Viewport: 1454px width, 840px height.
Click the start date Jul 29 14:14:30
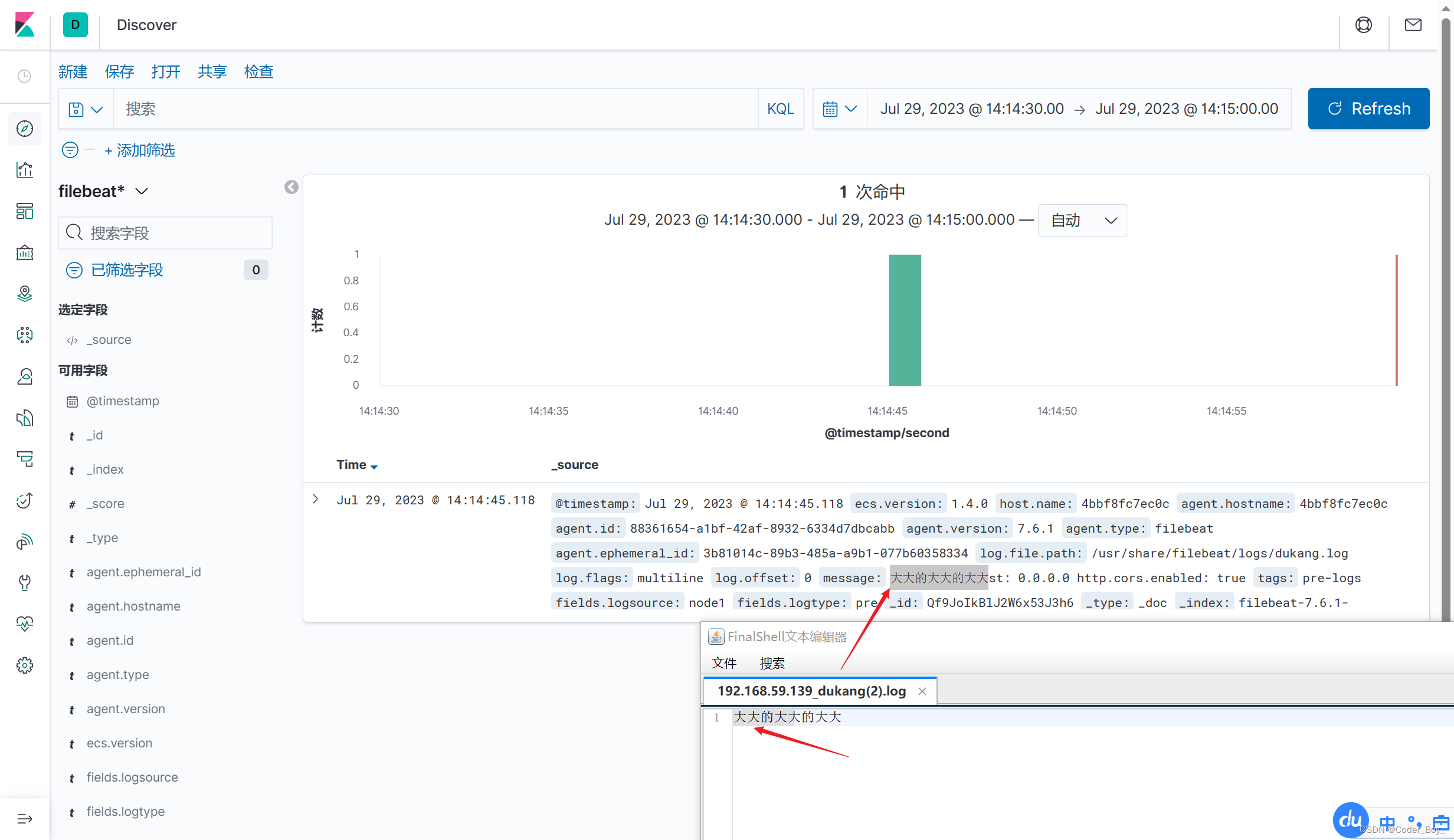click(972, 109)
